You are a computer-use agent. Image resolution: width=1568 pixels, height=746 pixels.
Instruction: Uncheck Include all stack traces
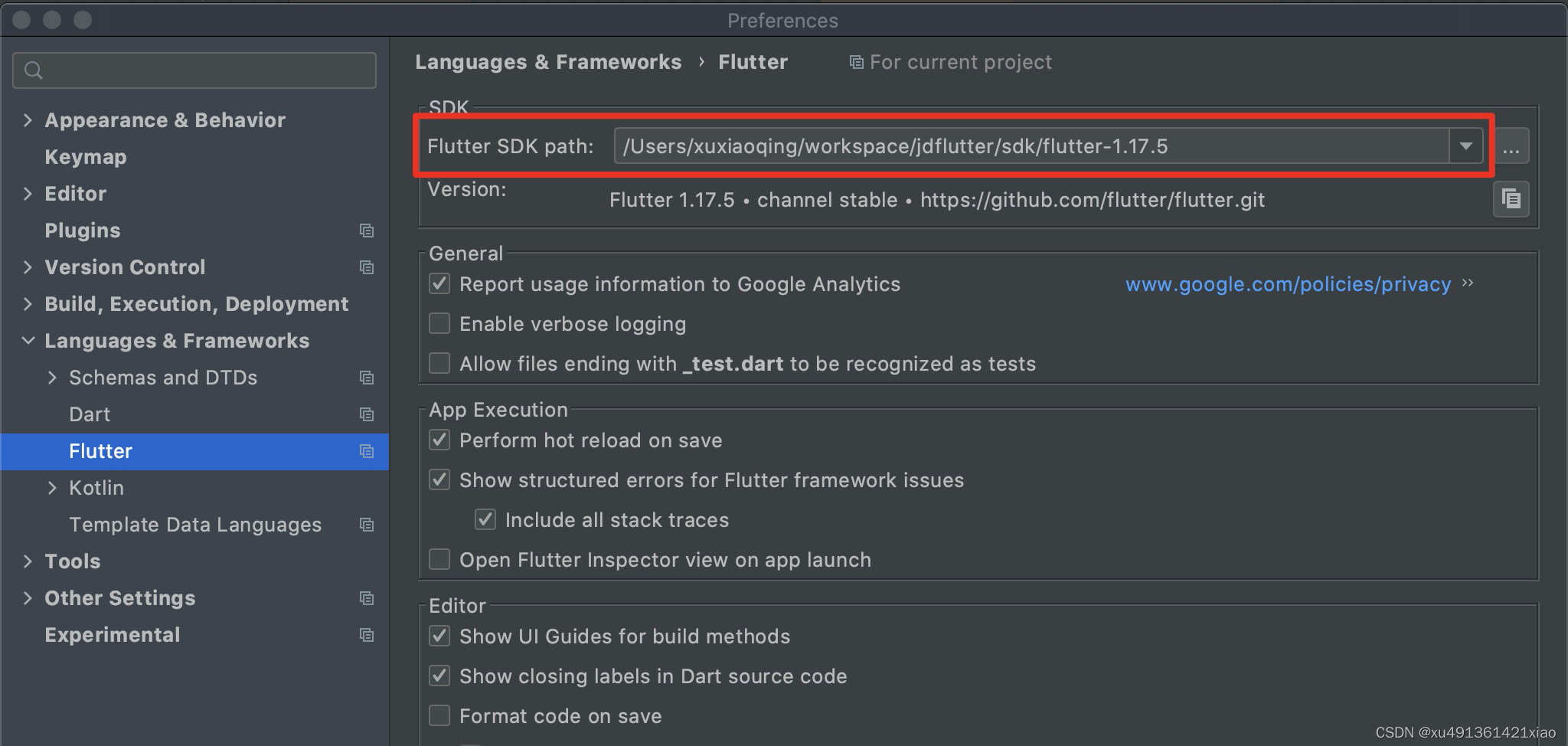click(x=485, y=520)
